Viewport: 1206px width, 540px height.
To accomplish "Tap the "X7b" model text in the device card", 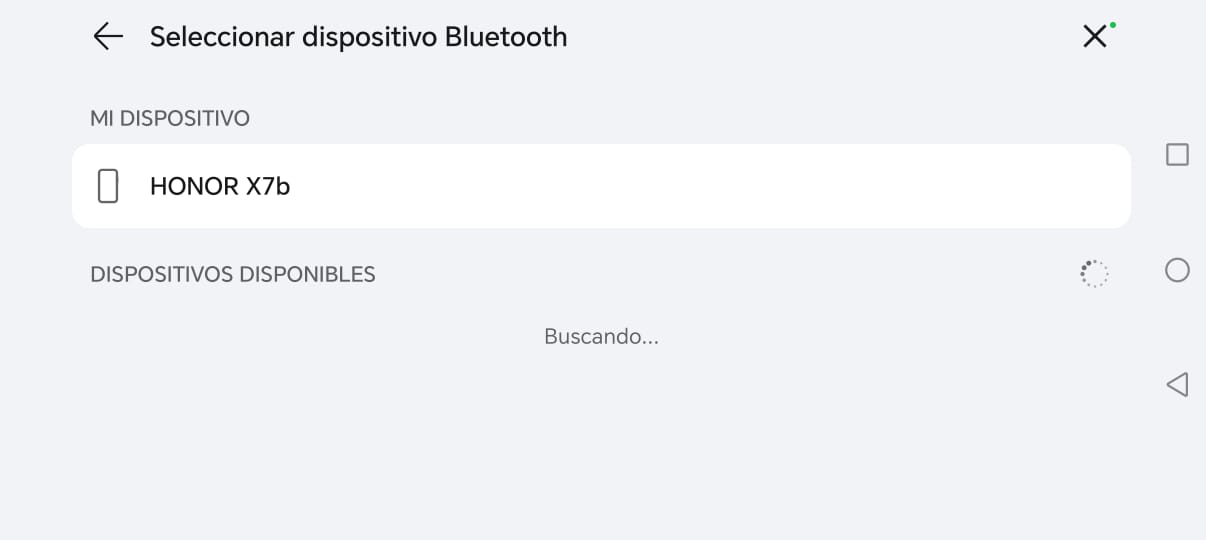I will coord(268,186).
